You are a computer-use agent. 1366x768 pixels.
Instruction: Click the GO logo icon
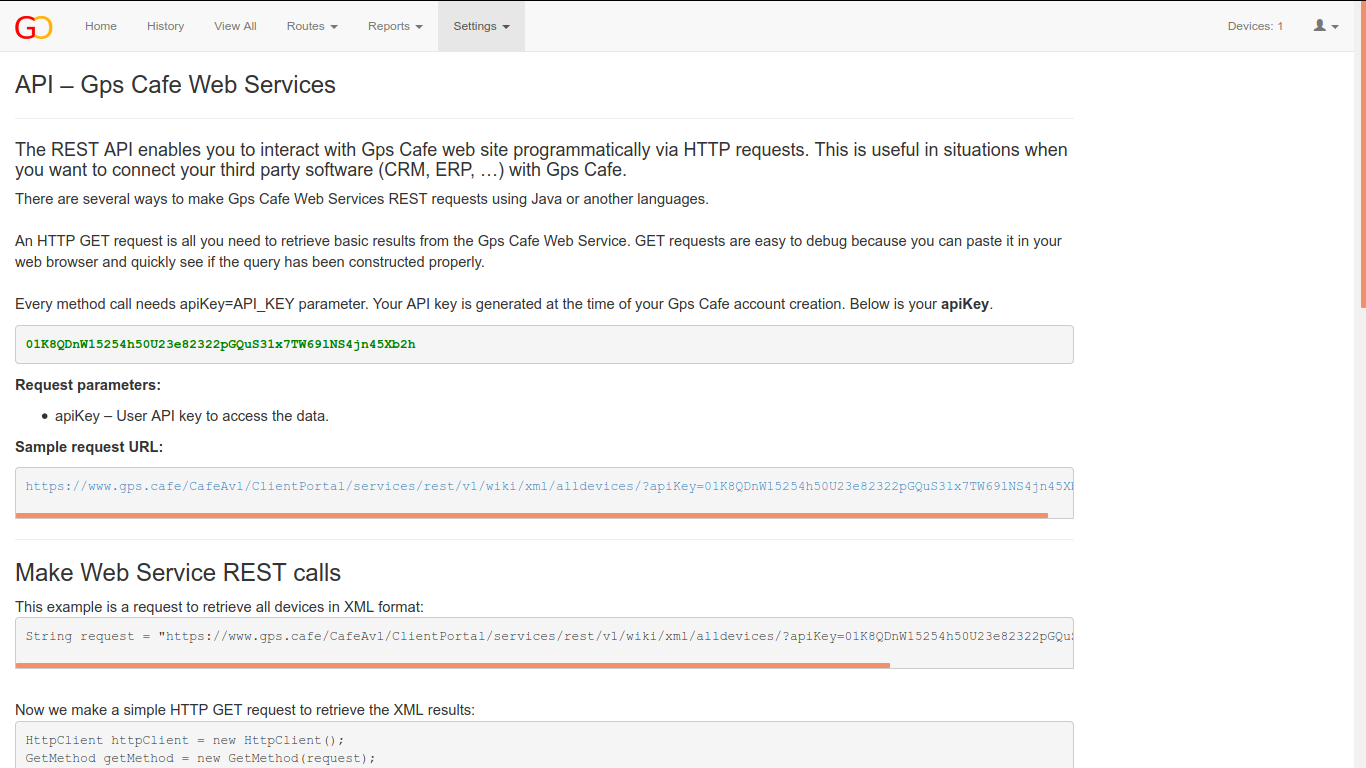tap(33, 27)
